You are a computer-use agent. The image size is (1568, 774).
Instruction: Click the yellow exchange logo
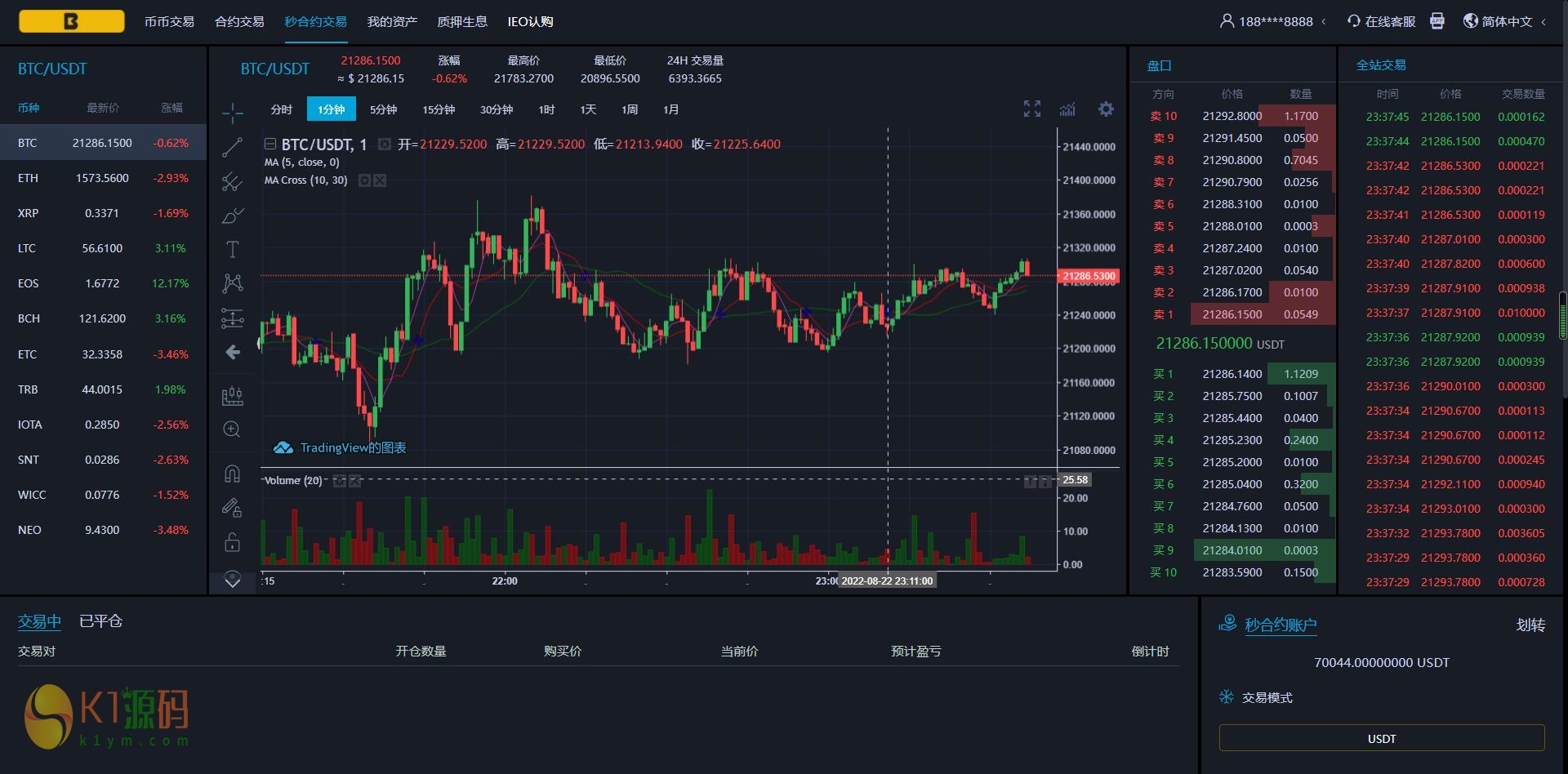(72, 21)
